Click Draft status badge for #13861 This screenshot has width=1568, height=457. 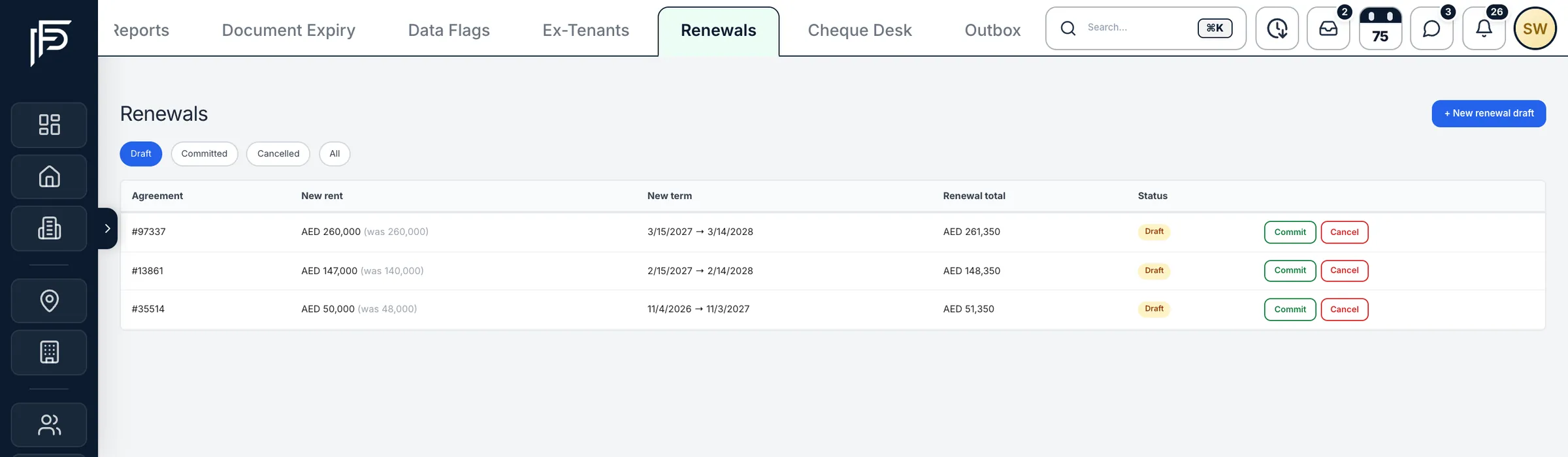[x=1154, y=270]
